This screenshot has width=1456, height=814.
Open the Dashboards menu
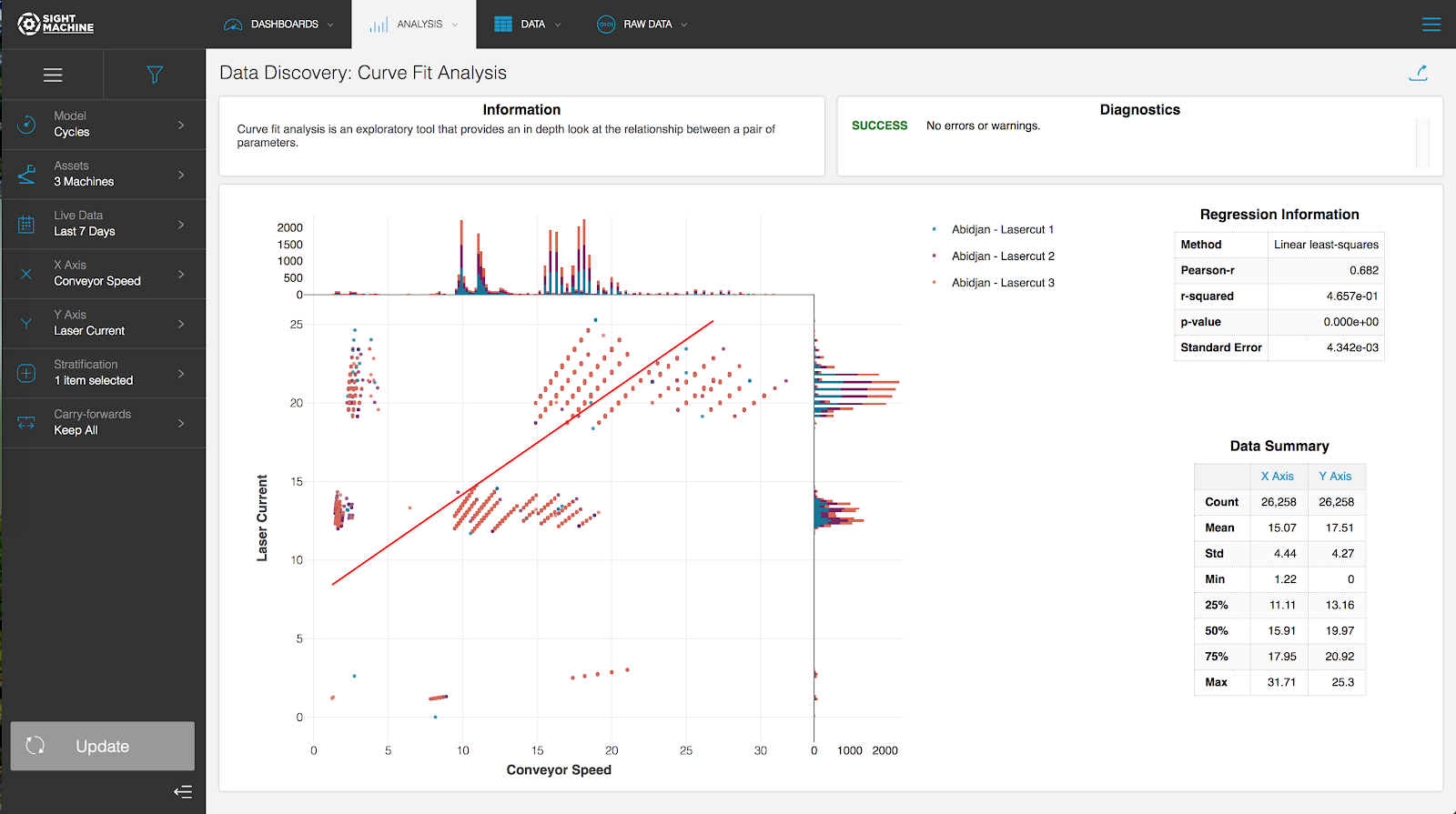tap(278, 25)
